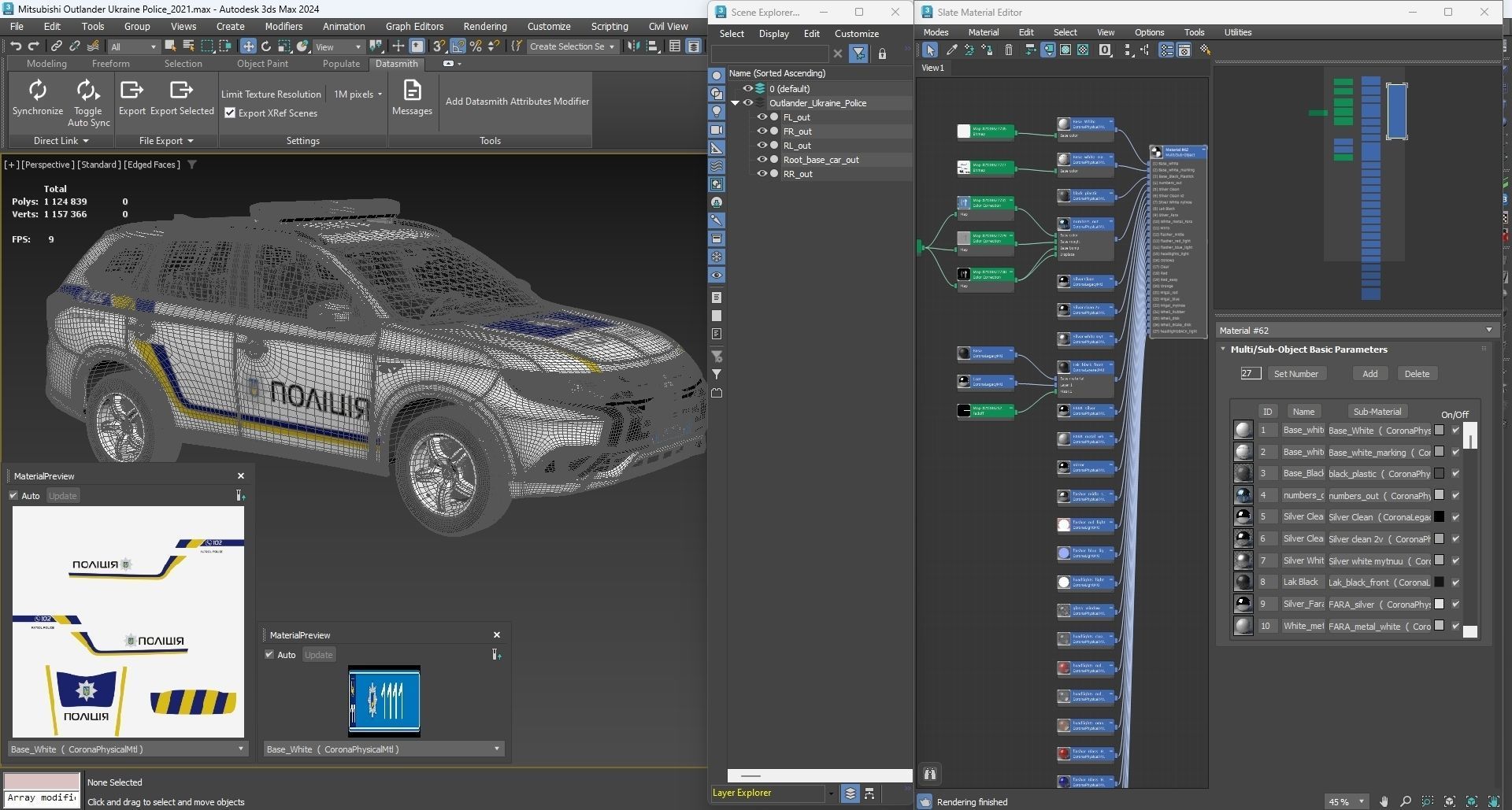Click sphere thumbnail of sub-material 4

(x=1243, y=495)
